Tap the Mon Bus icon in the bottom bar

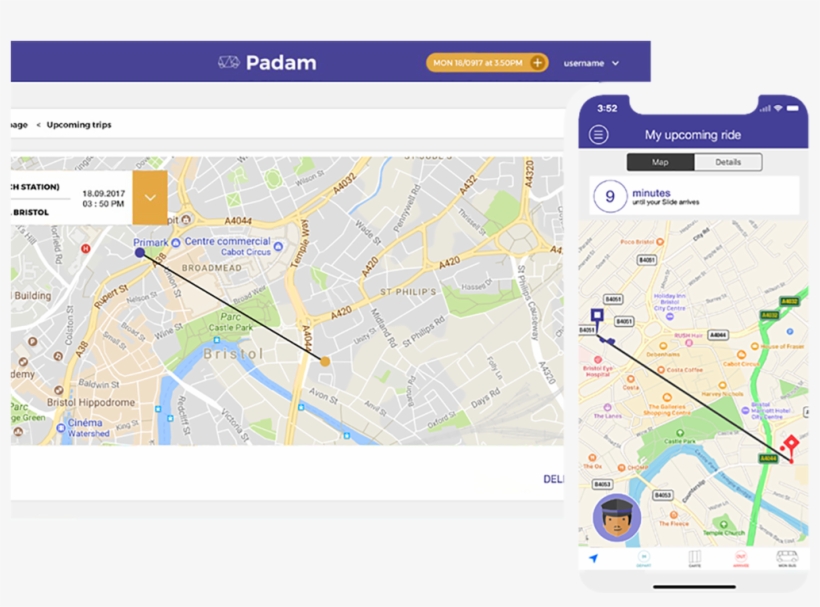click(787, 559)
